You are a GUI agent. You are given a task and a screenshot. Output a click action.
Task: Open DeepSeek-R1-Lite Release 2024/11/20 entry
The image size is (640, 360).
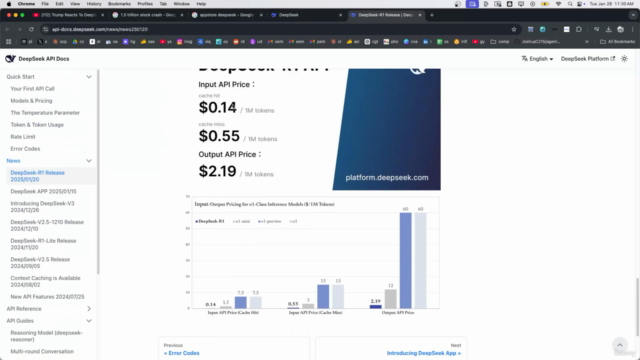[x=43, y=244]
